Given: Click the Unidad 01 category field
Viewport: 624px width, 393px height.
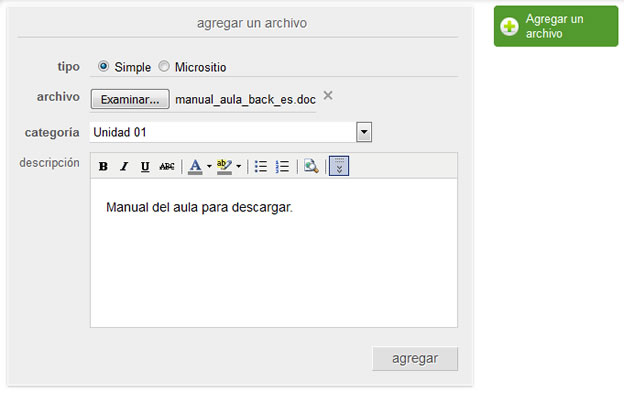Looking at the screenshot, I should click(231, 132).
